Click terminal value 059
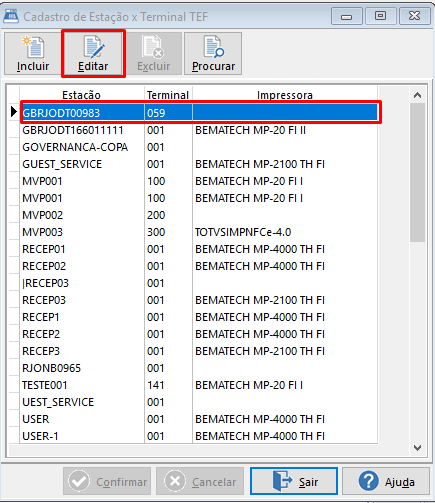The height and width of the screenshot is (503, 435). (156, 113)
